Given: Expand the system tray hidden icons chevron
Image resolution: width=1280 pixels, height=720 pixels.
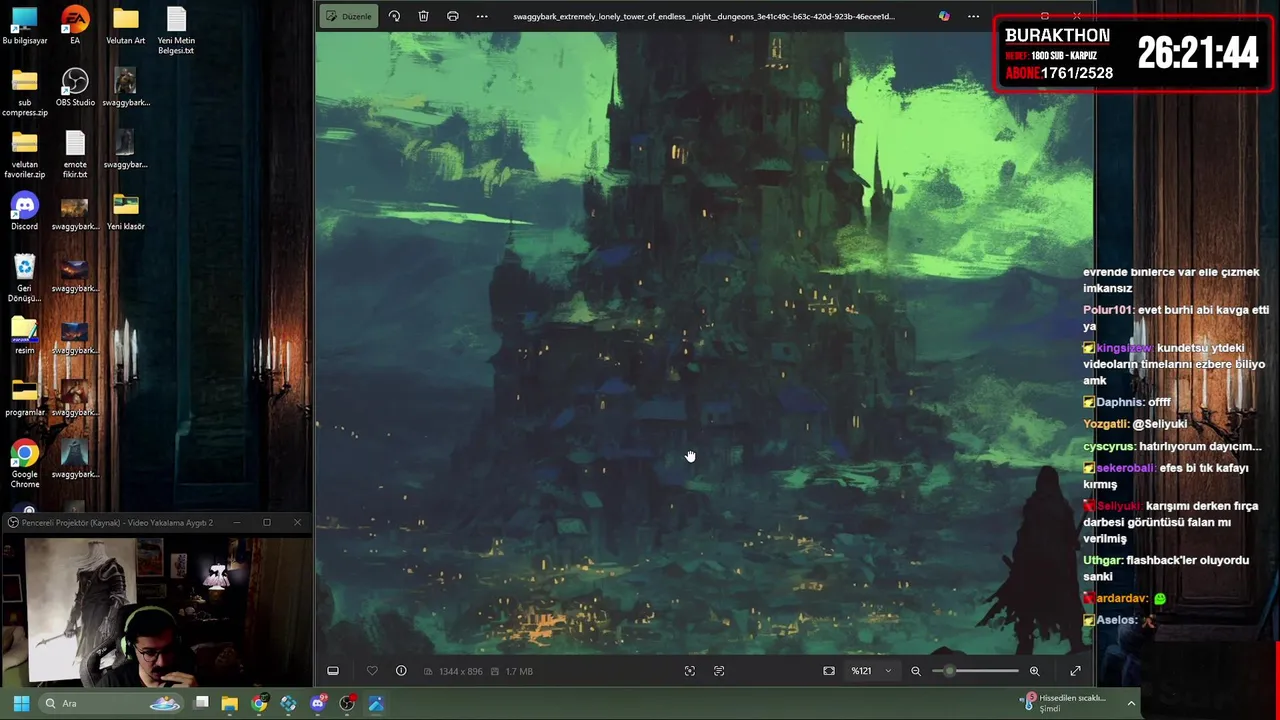Looking at the screenshot, I should (x=1131, y=703).
